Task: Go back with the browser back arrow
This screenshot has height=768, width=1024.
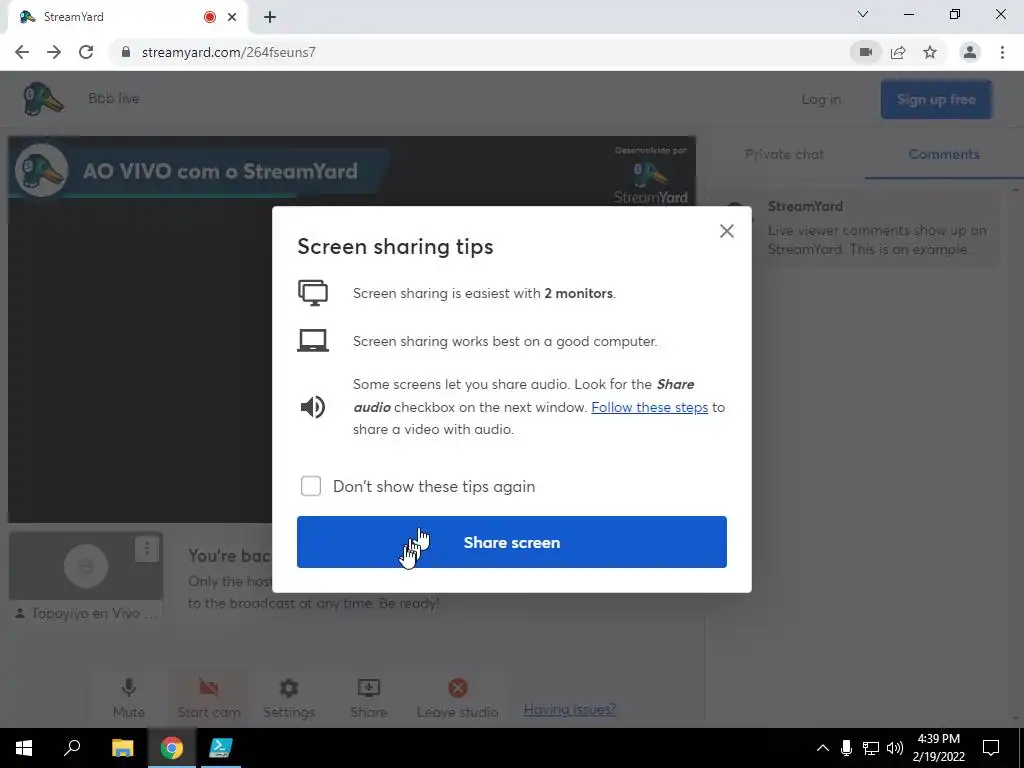Action: [22, 52]
